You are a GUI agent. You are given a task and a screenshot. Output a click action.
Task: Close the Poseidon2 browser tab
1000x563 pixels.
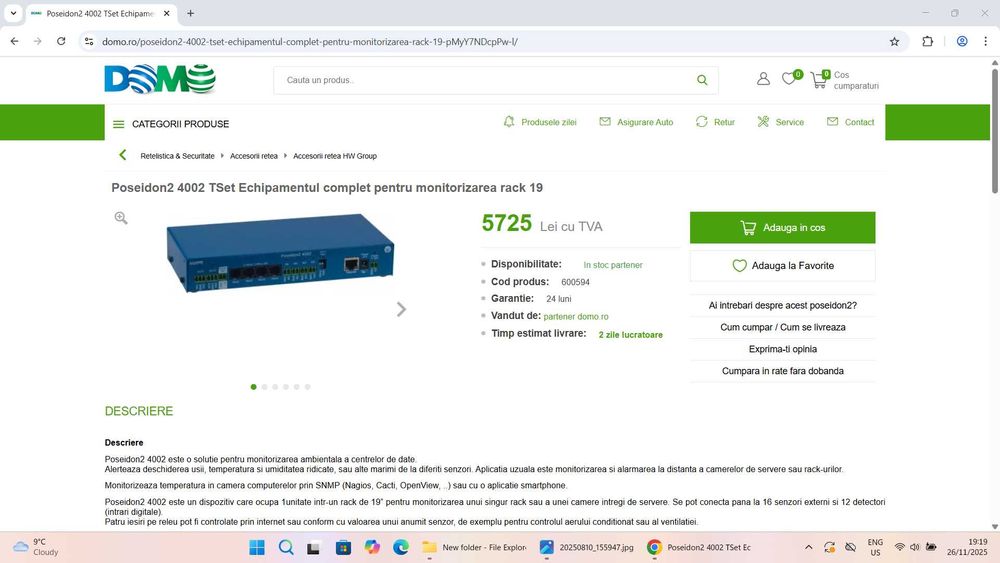click(x=166, y=13)
